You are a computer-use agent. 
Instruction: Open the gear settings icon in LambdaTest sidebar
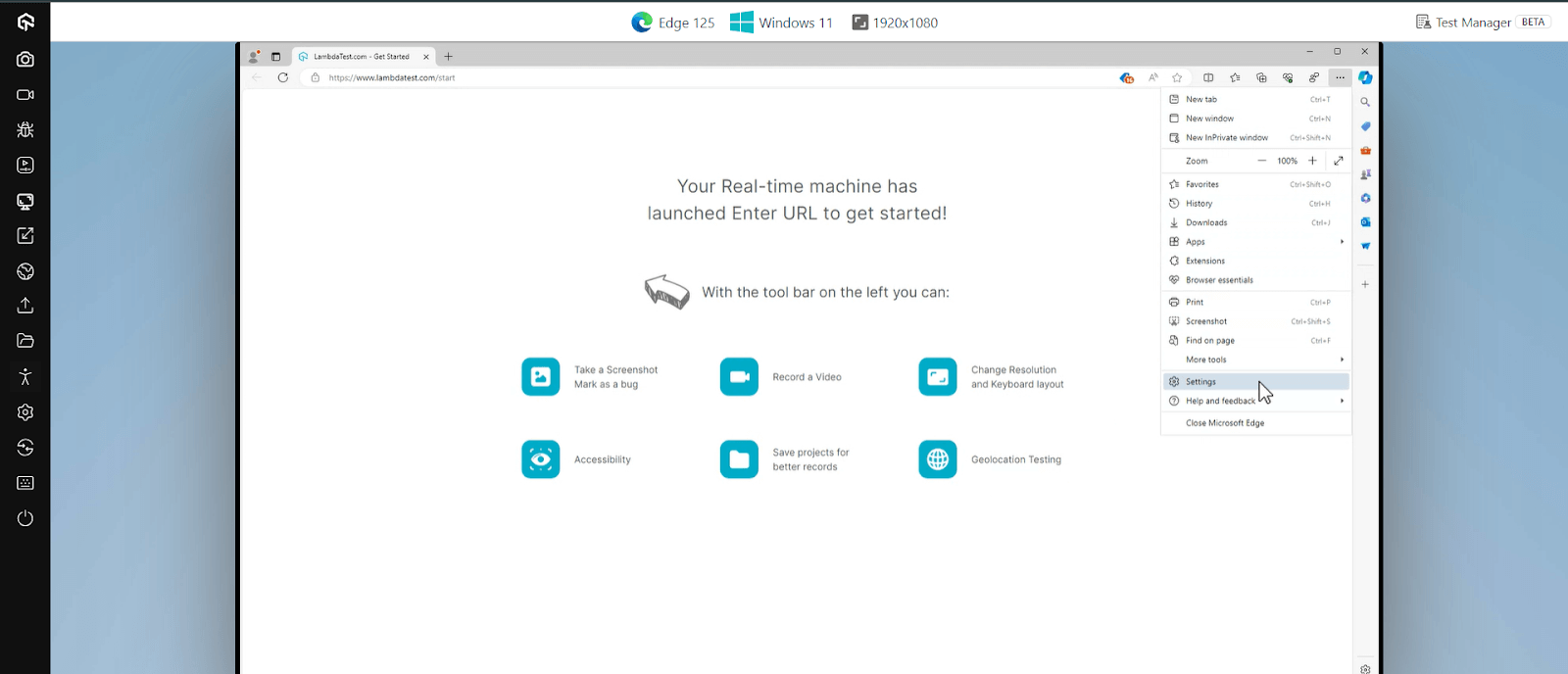(x=25, y=412)
